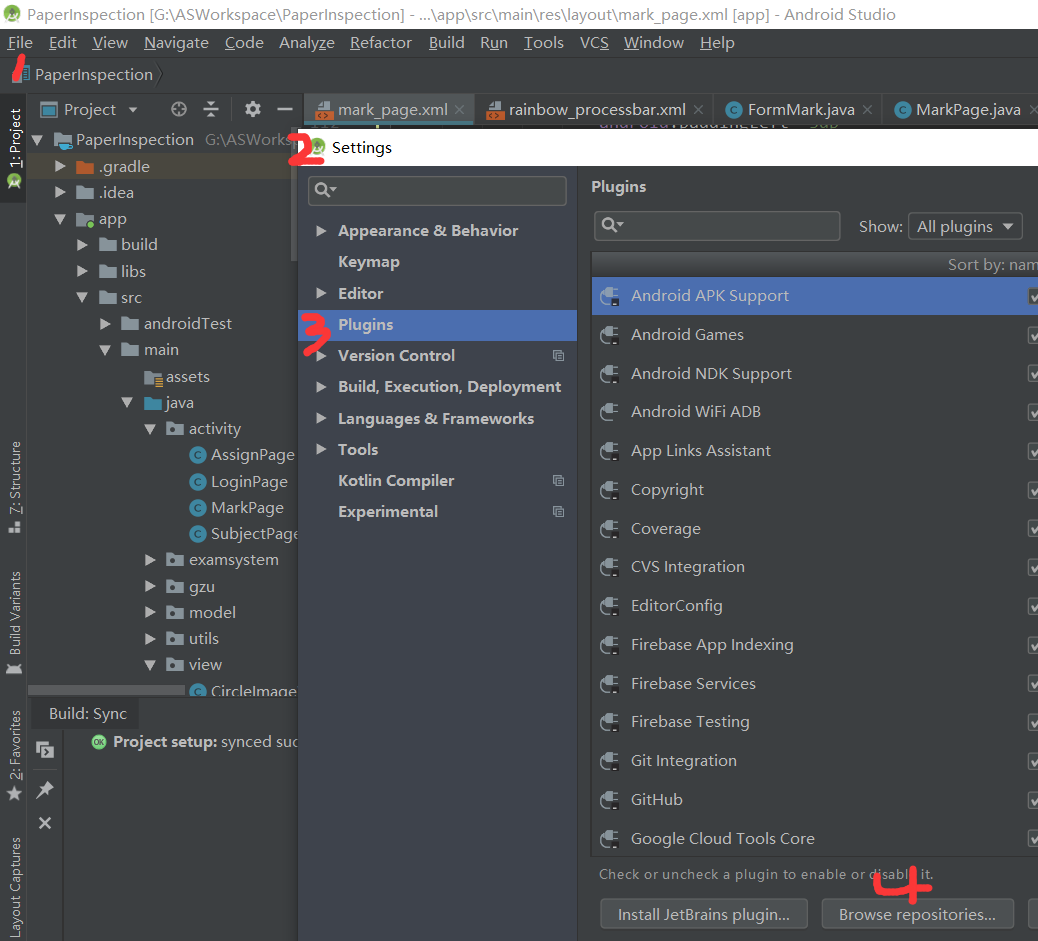Close the rainbow_processbar.xml tab
This screenshot has width=1038, height=941.
tap(698, 110)
